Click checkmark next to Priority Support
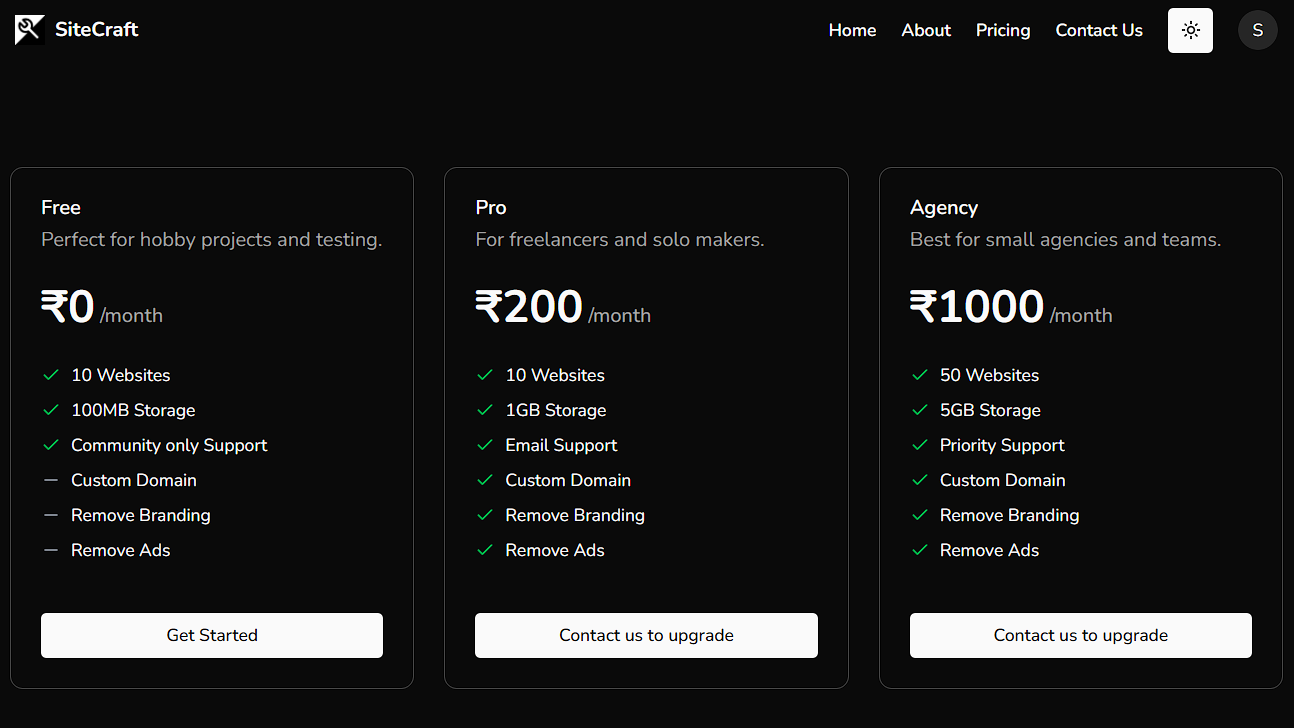 [x=920, y=445]
